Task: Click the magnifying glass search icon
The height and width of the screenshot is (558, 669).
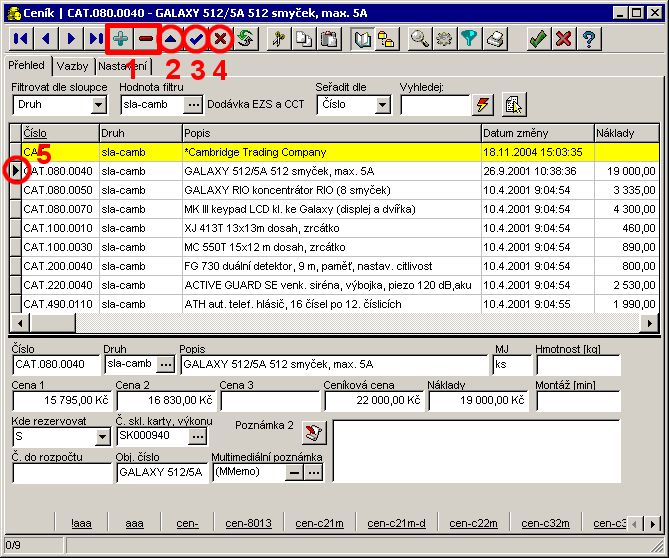Action: point(420,39)
